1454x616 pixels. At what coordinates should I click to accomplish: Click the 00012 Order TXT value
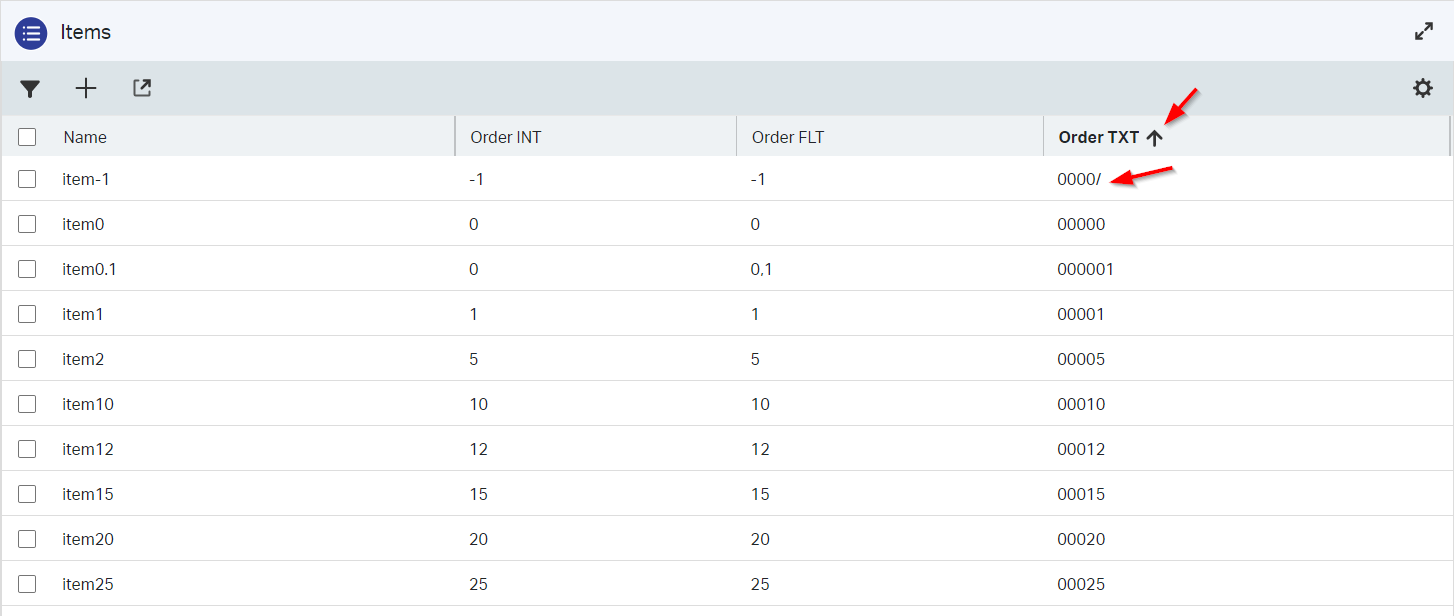coord(1081,449)
